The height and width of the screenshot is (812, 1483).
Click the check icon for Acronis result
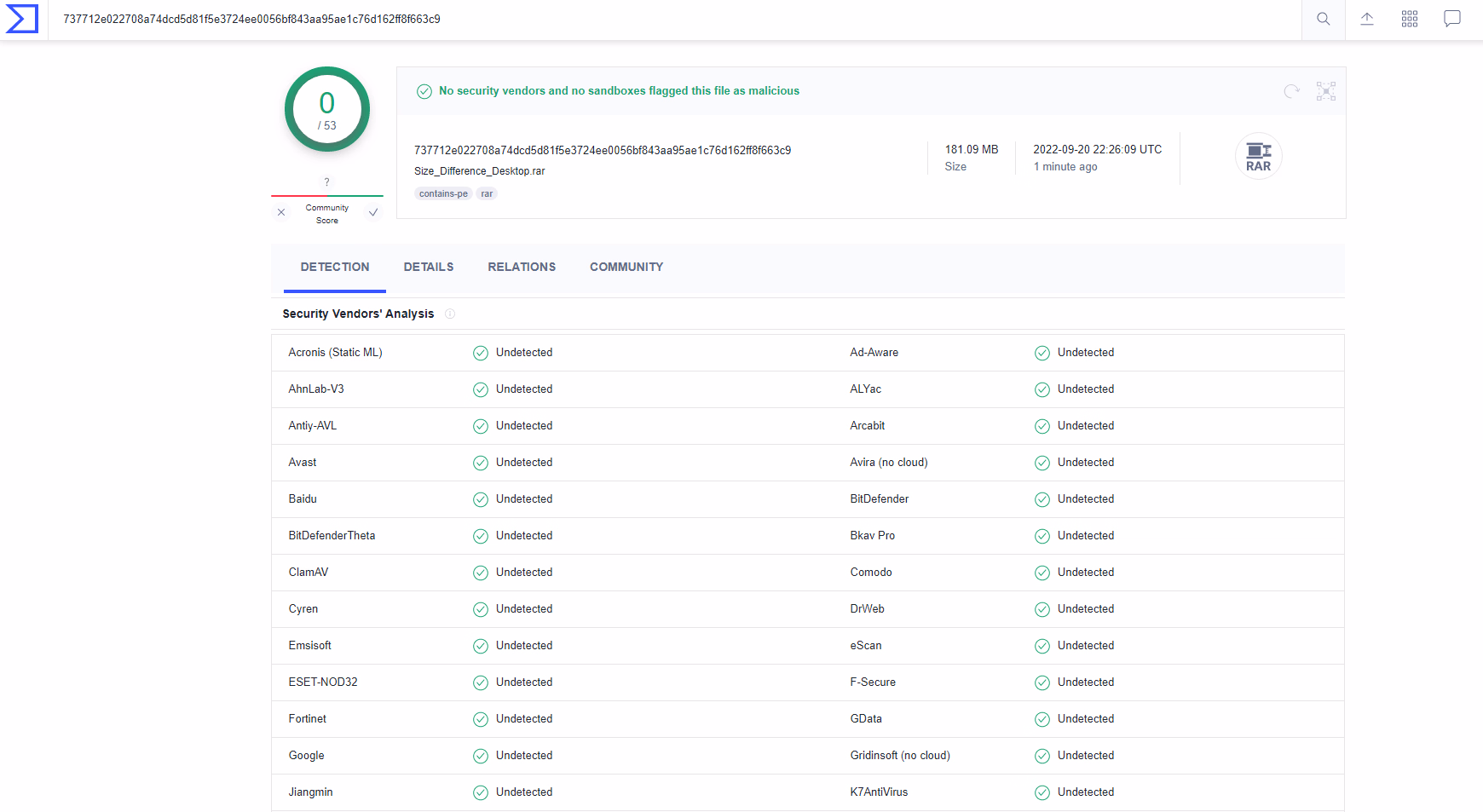click(481, 353)
